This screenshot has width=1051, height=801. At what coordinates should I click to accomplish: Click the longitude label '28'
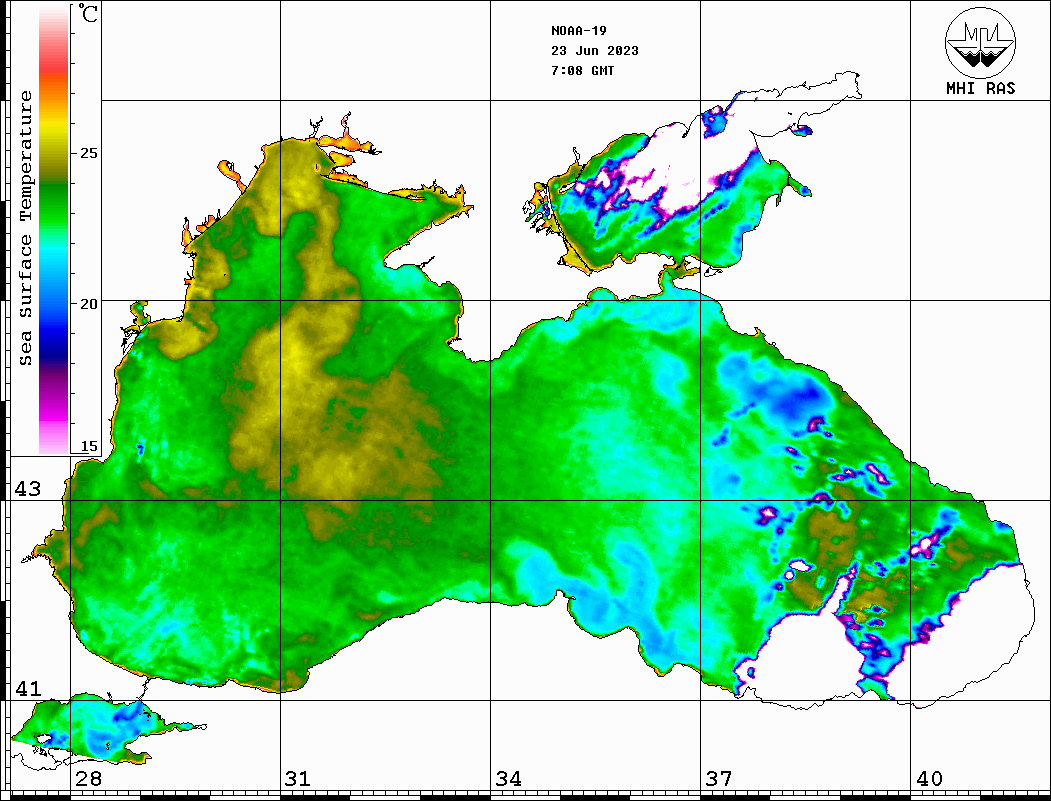[88, 779]
